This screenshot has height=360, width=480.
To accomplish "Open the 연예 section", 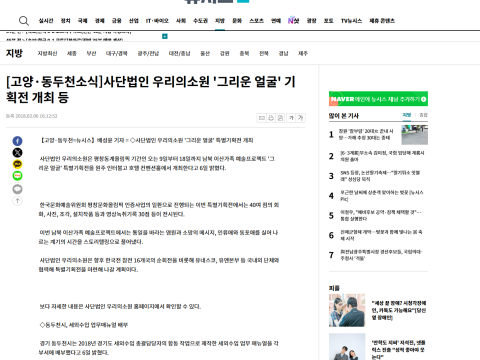I will [276, 21].
